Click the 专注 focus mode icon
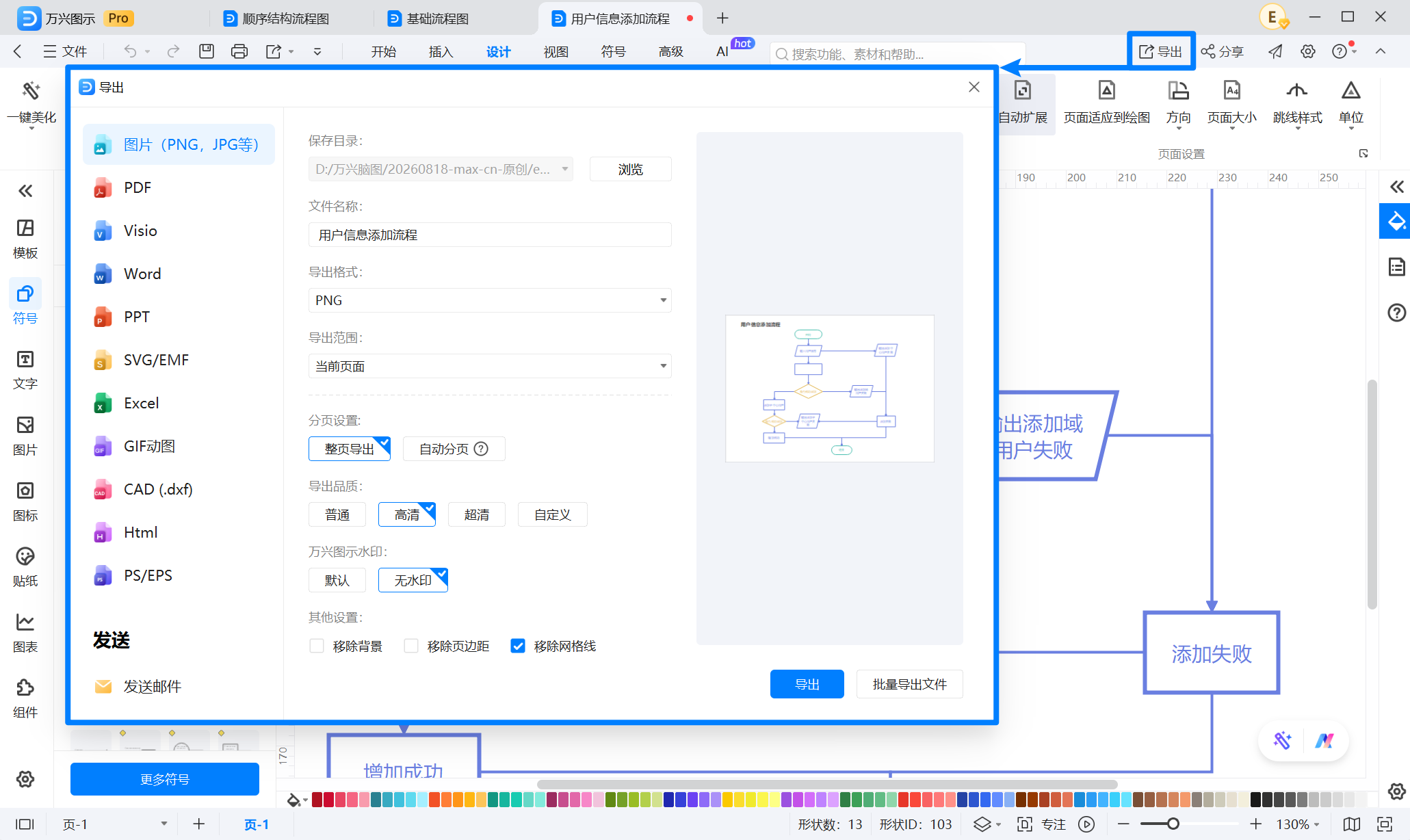 click(1024, 824)
